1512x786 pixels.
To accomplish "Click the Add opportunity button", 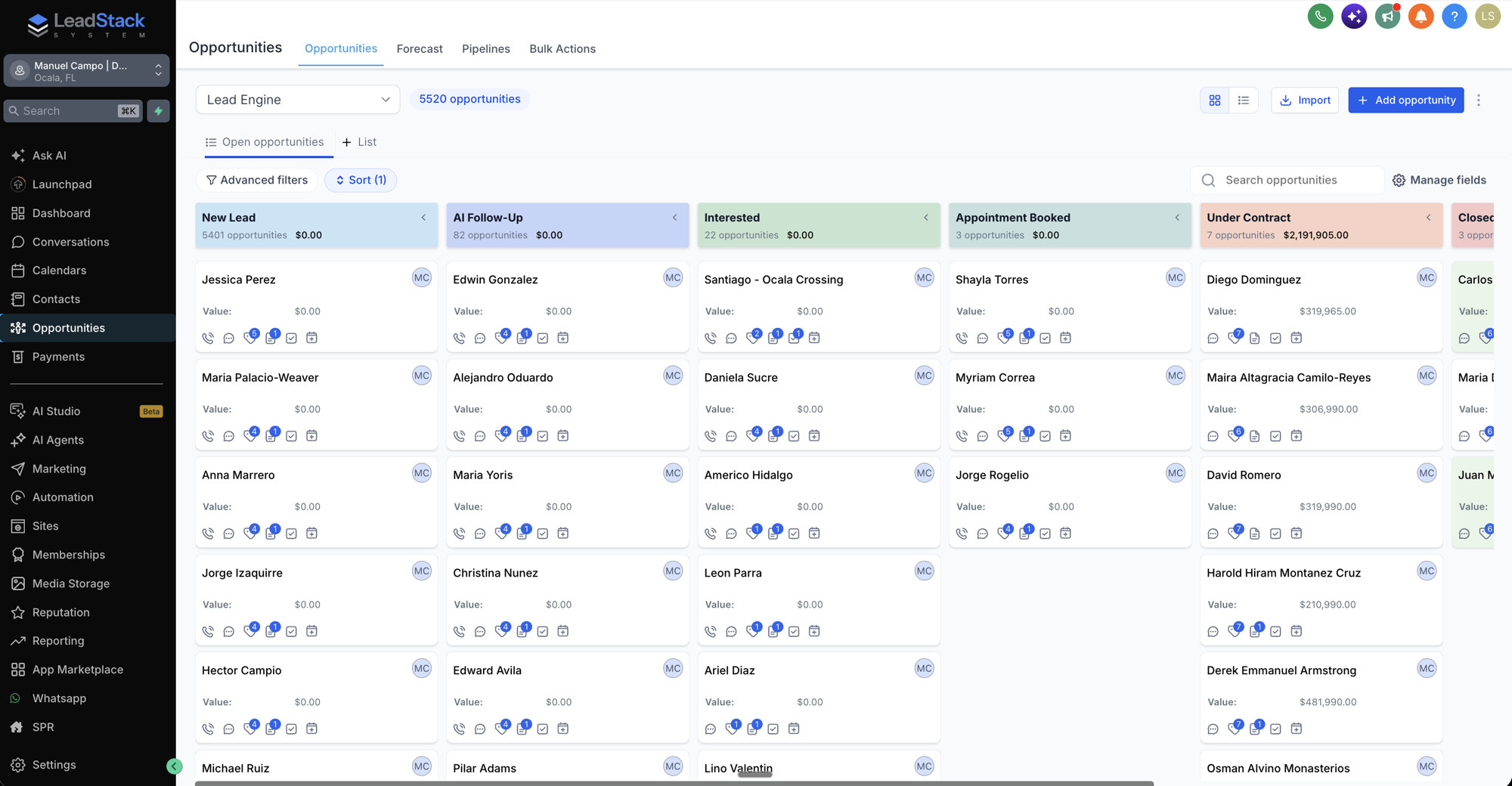I will [1406, 100].
